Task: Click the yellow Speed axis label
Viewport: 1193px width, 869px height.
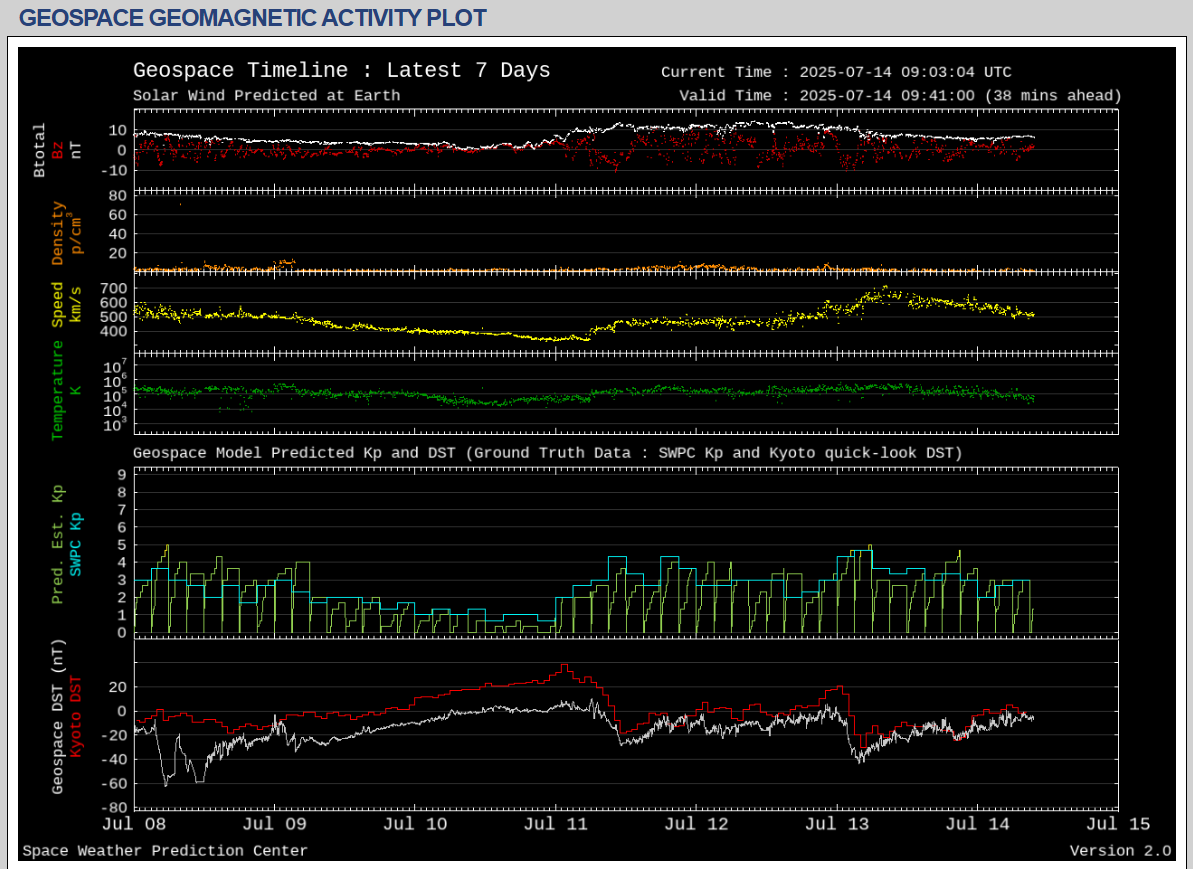Action: coord(58,304)
